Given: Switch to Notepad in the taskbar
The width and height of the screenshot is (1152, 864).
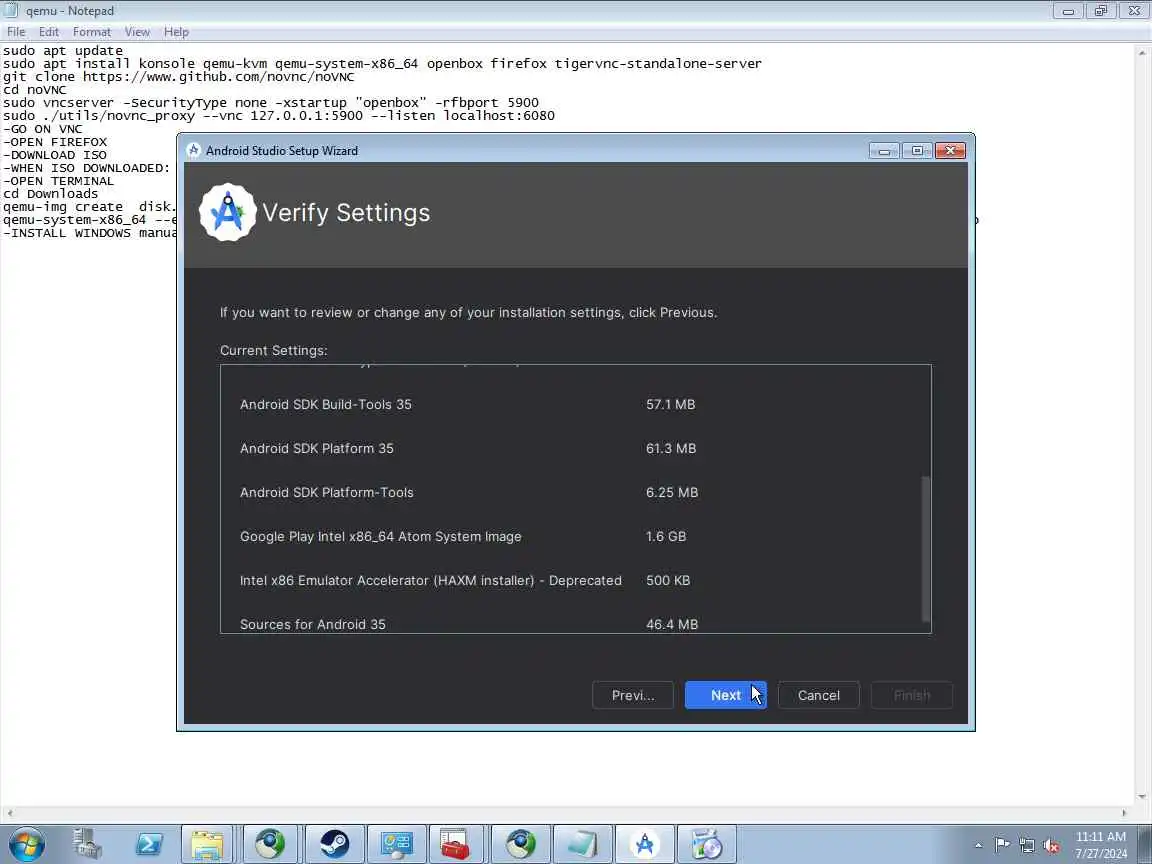Looking at the screenshot, I should tap(582, 844).
